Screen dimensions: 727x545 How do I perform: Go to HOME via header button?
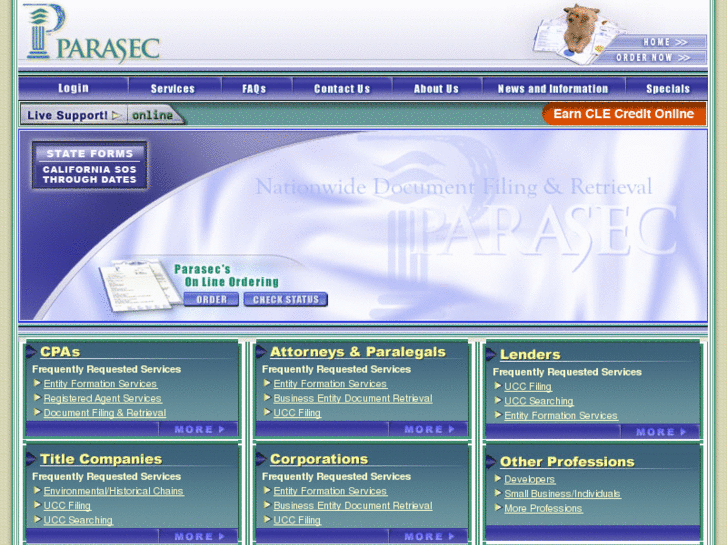[664, 42]
